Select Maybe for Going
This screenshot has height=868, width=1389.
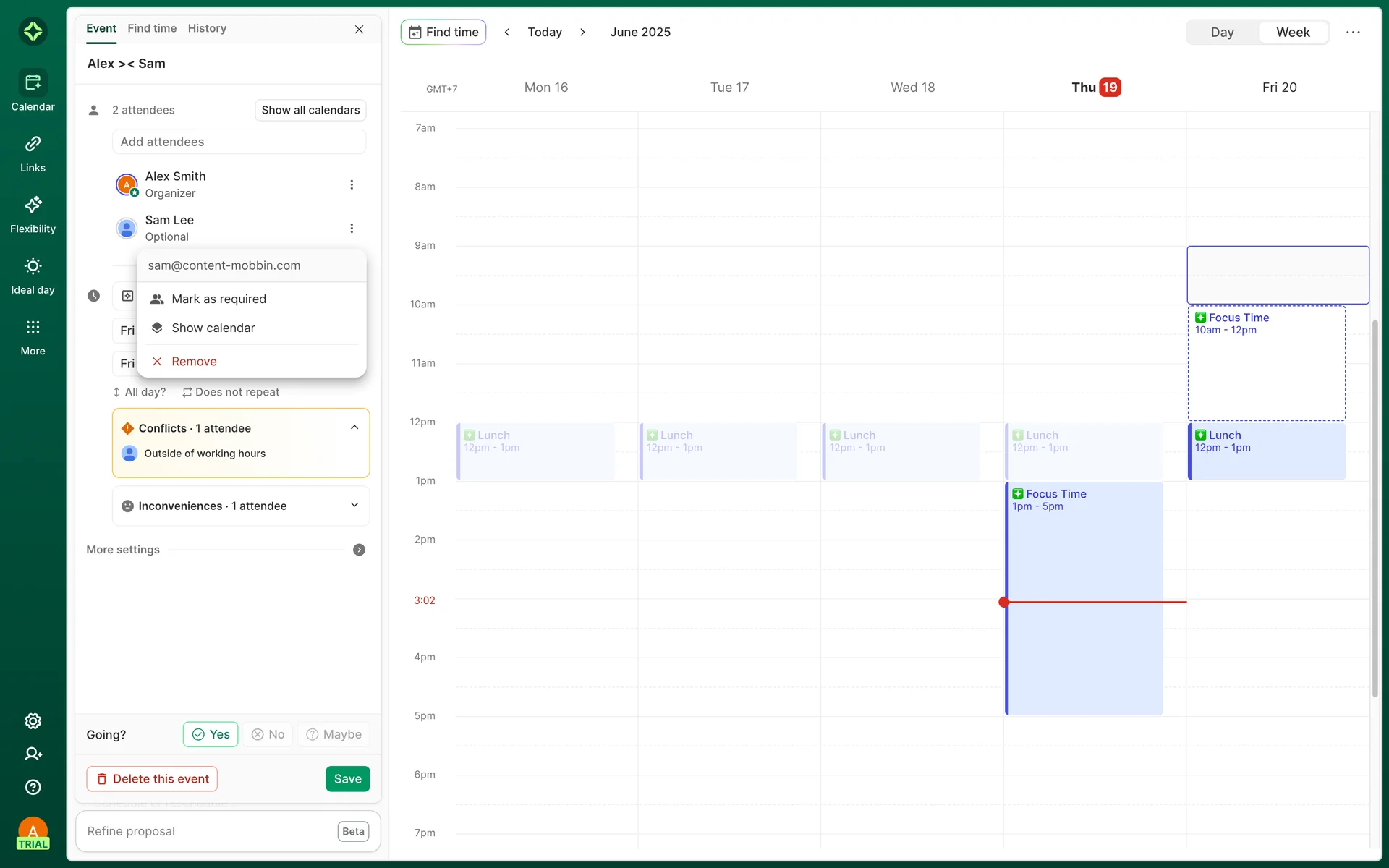coord(334,734)
